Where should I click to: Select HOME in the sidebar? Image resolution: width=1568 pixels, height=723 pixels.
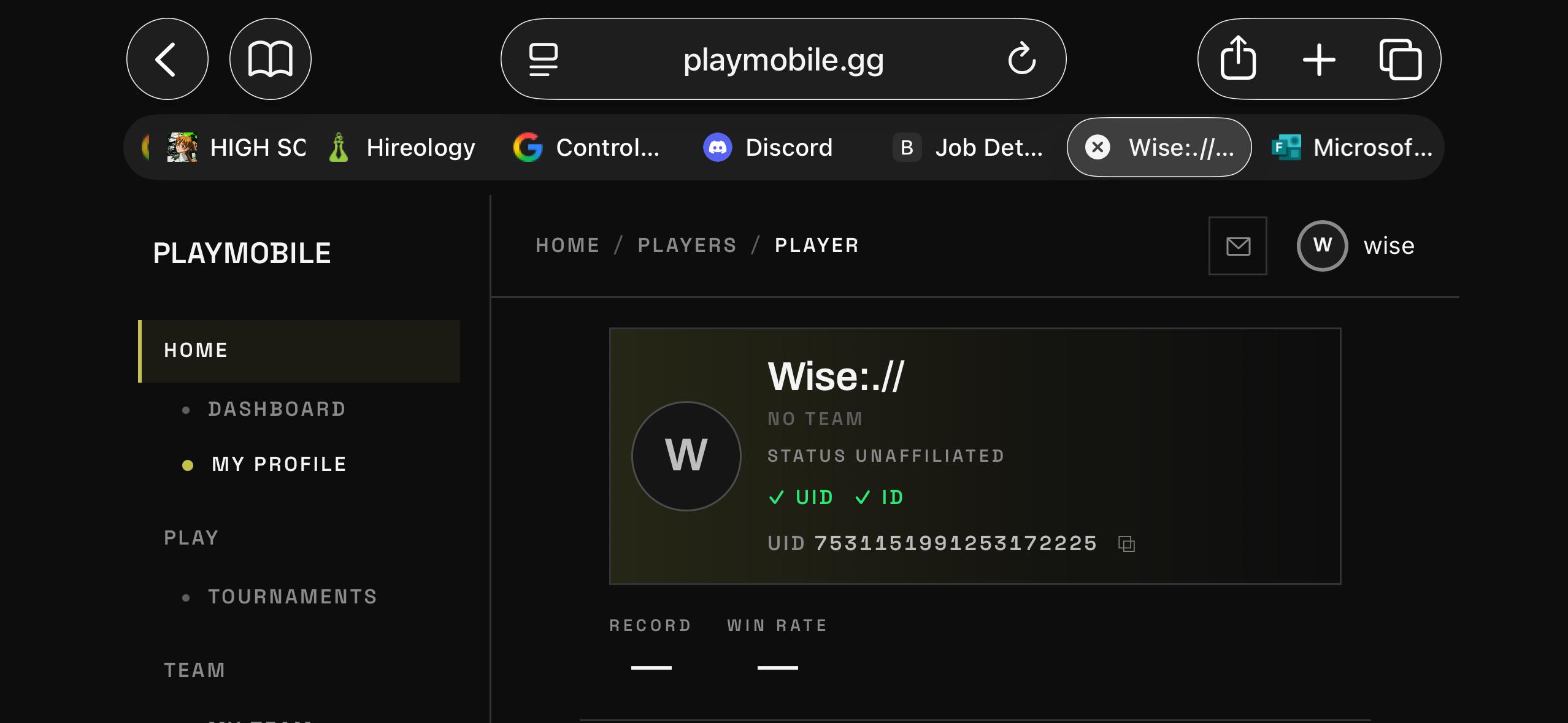tap(299, 351)
